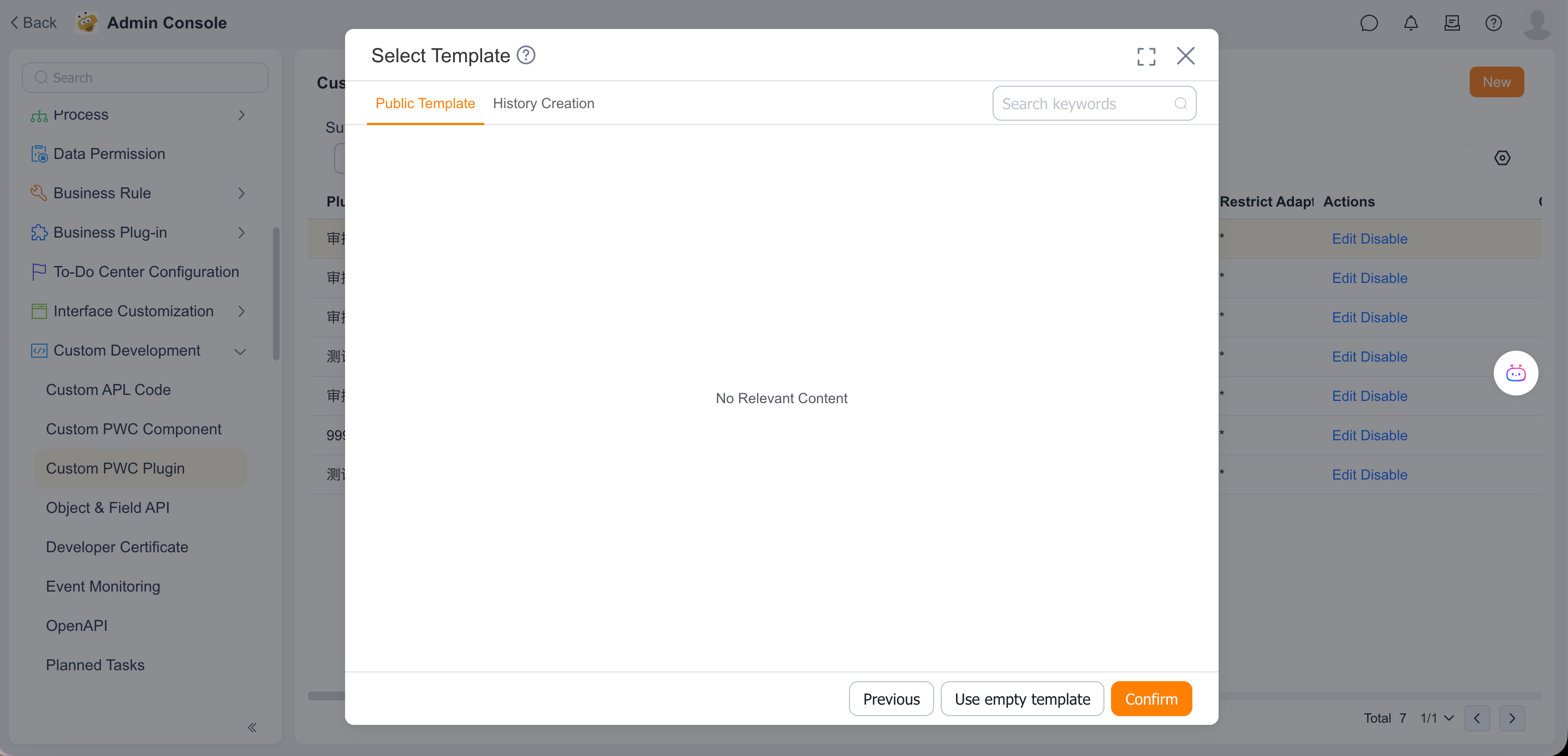Expand the Select Template dialog to fullscreen
This screenshot has height=756, width=1568.
pyautogui.click(x=1146, y=55)
